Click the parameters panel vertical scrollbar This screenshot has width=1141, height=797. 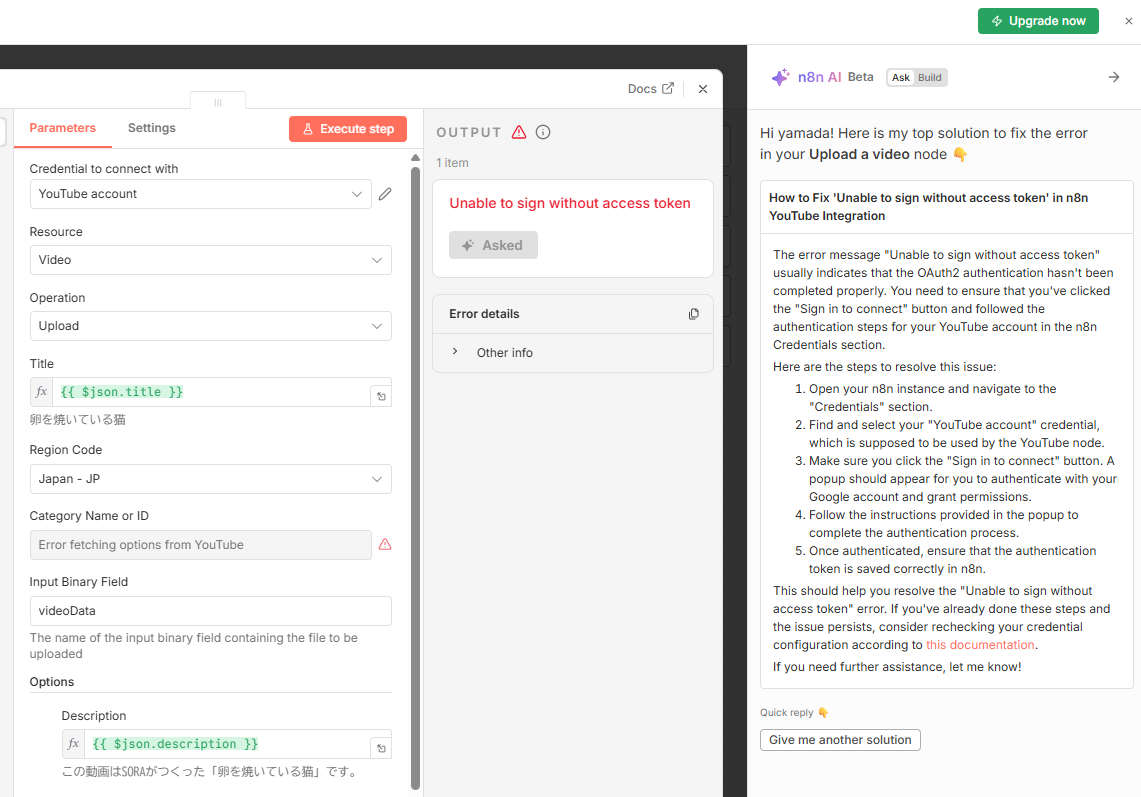(x=416, y=477)
